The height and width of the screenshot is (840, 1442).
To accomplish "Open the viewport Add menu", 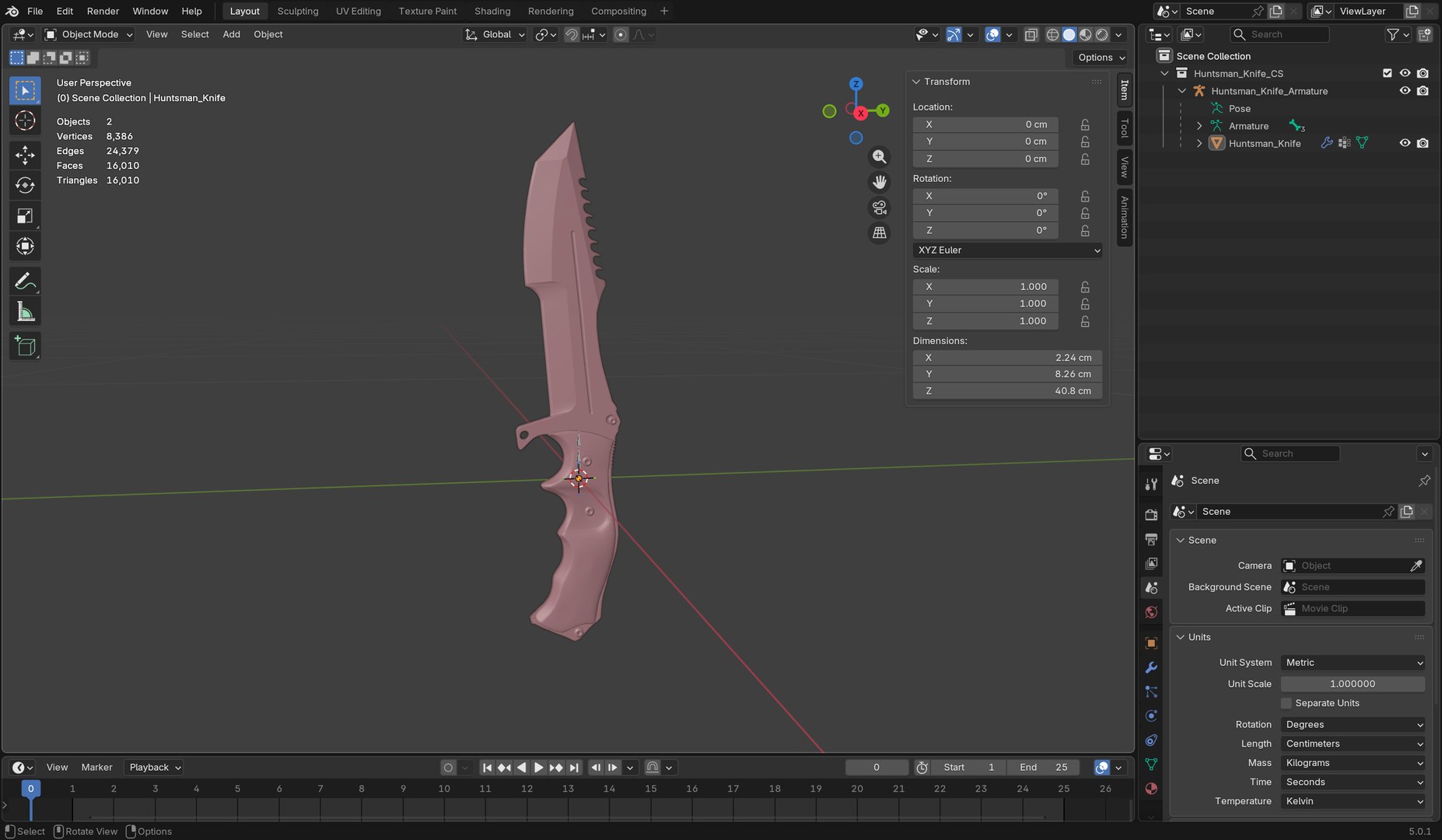I will (x=231, y=34).
